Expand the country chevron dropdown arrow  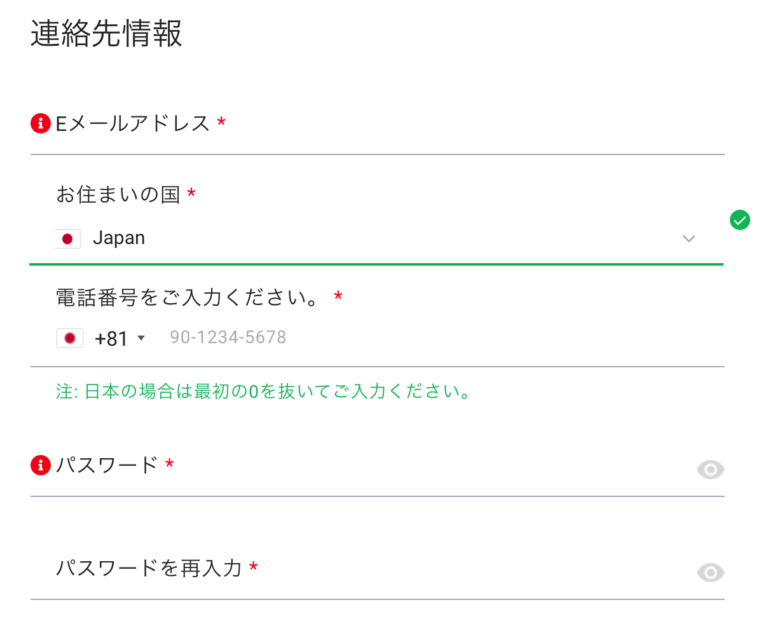(688, 238)
